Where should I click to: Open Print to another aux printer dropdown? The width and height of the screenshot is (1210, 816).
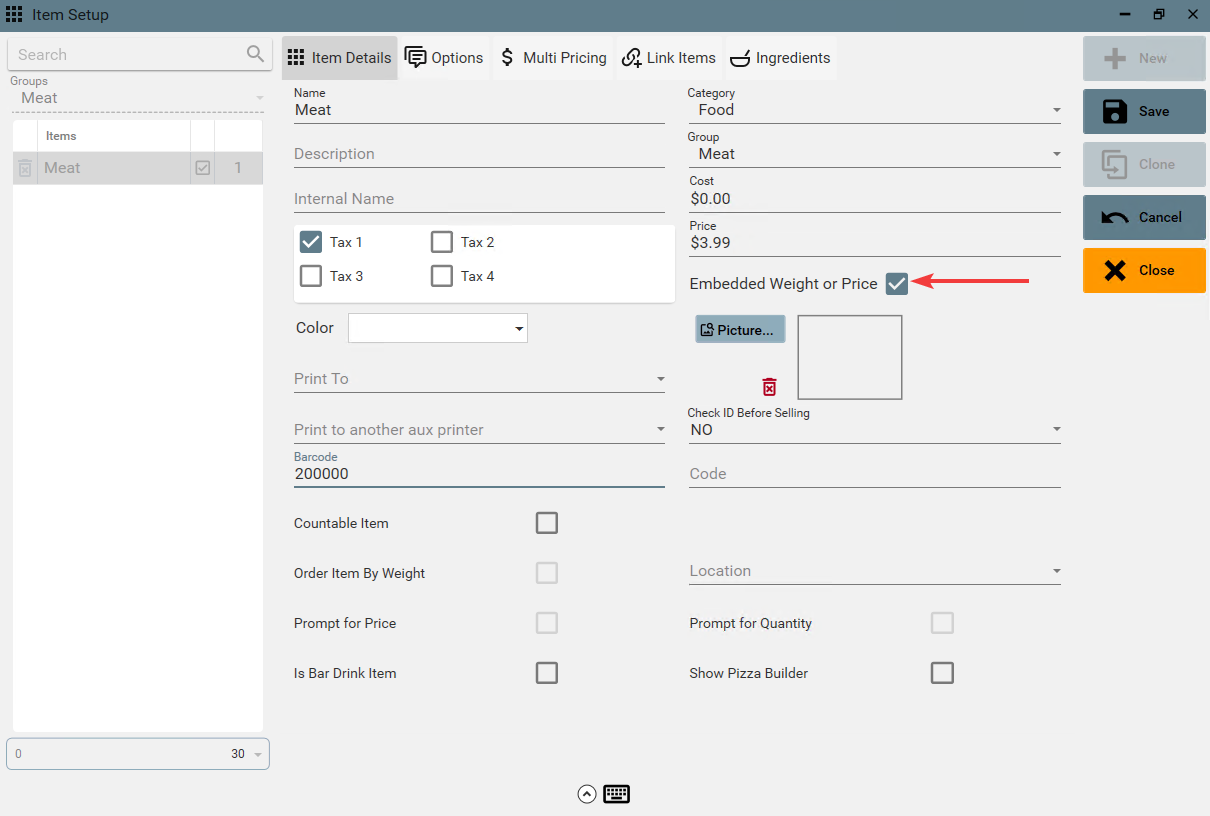479,430
